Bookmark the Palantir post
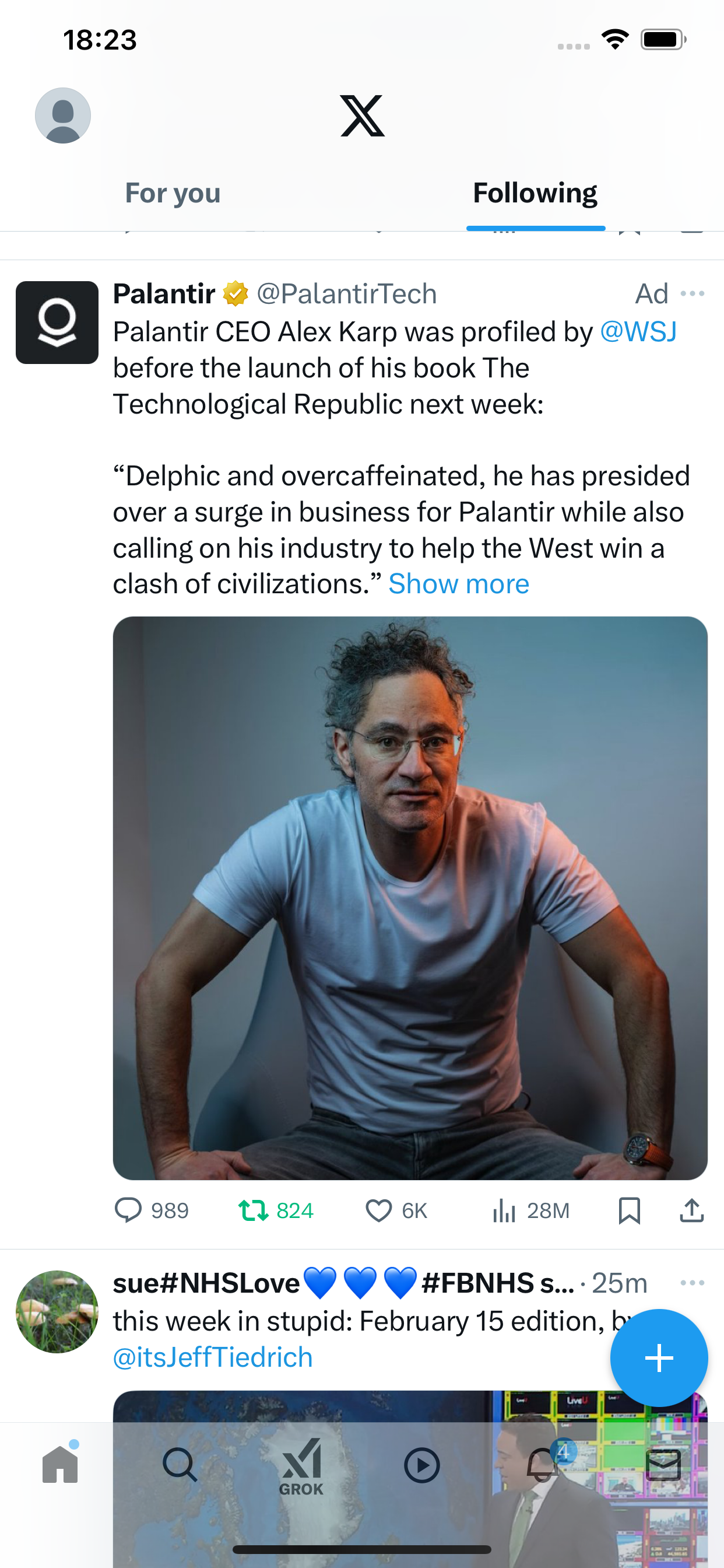724x1568 pixels. point(629,1210)
